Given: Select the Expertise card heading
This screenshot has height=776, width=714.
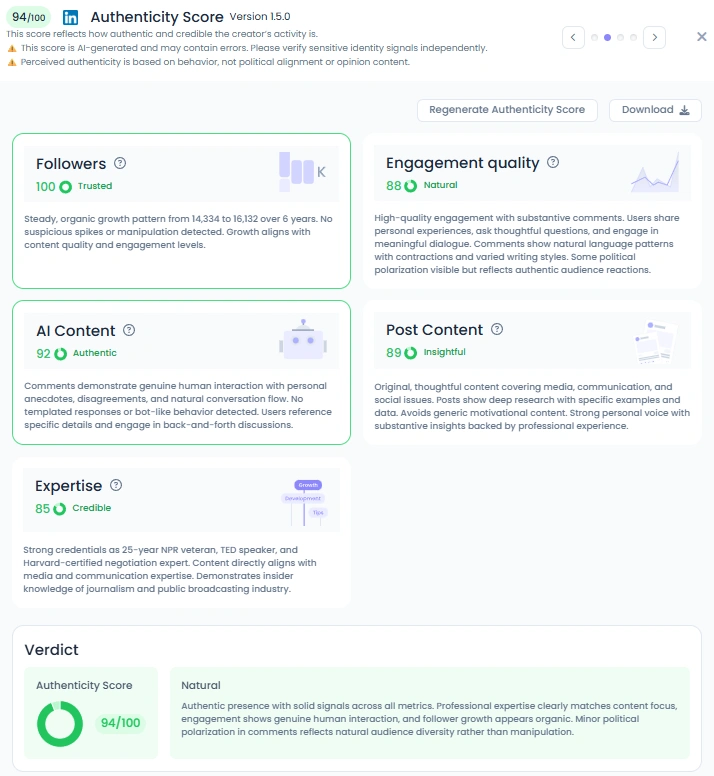Looking at the screenshot, I should tap(68, 486).
